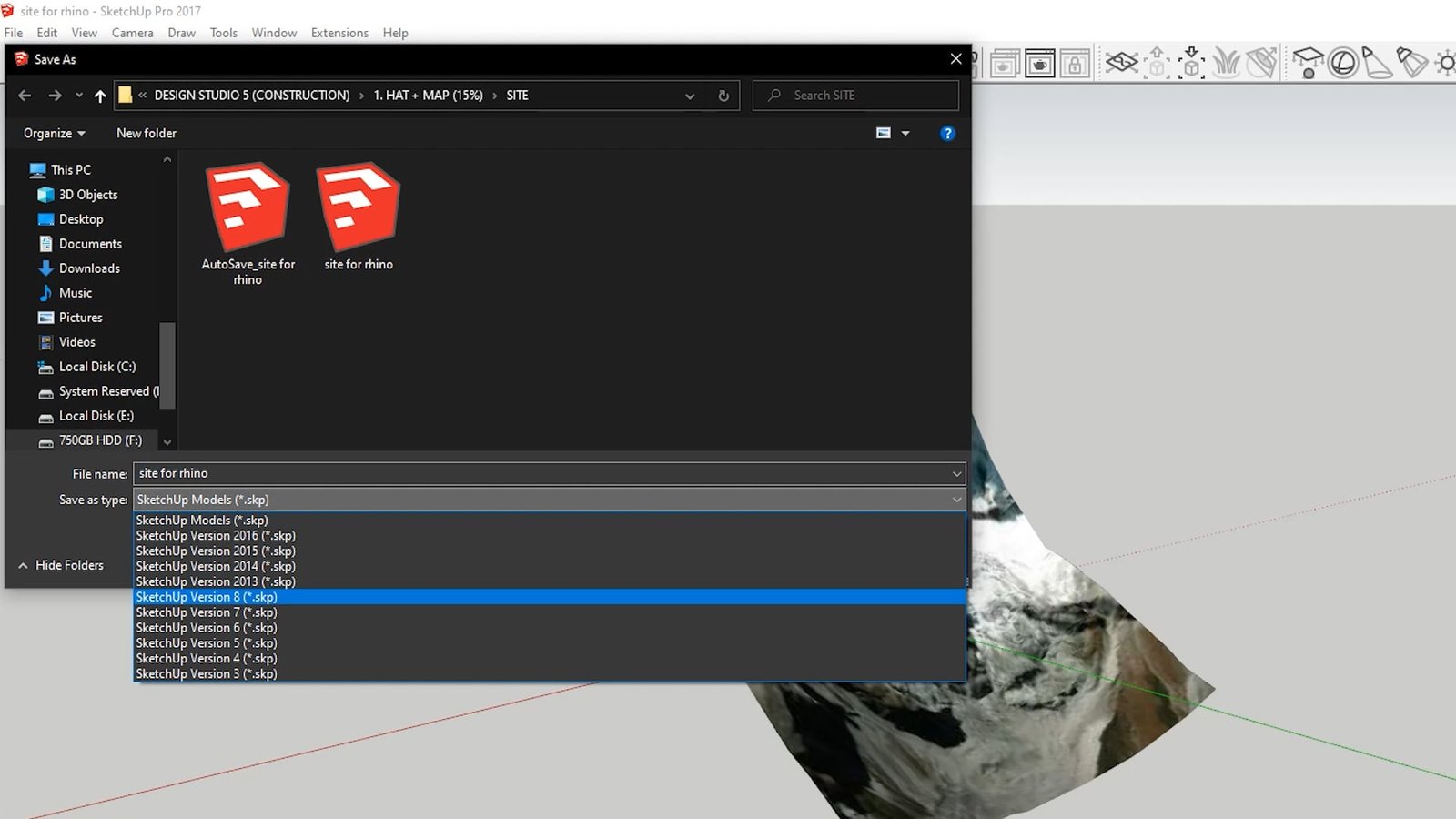Select the AutoSave_site for rhino file
This screenshot has width=1456, height=819.
[248, 224]
